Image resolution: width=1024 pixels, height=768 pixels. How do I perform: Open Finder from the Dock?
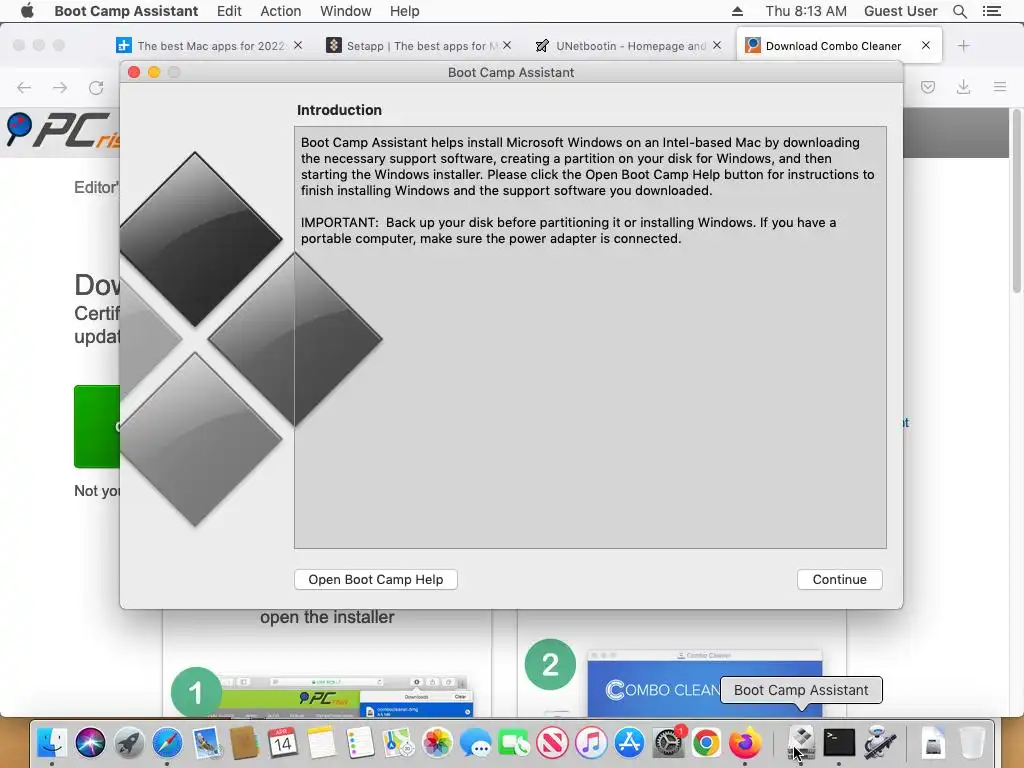(x=51, y=743)
